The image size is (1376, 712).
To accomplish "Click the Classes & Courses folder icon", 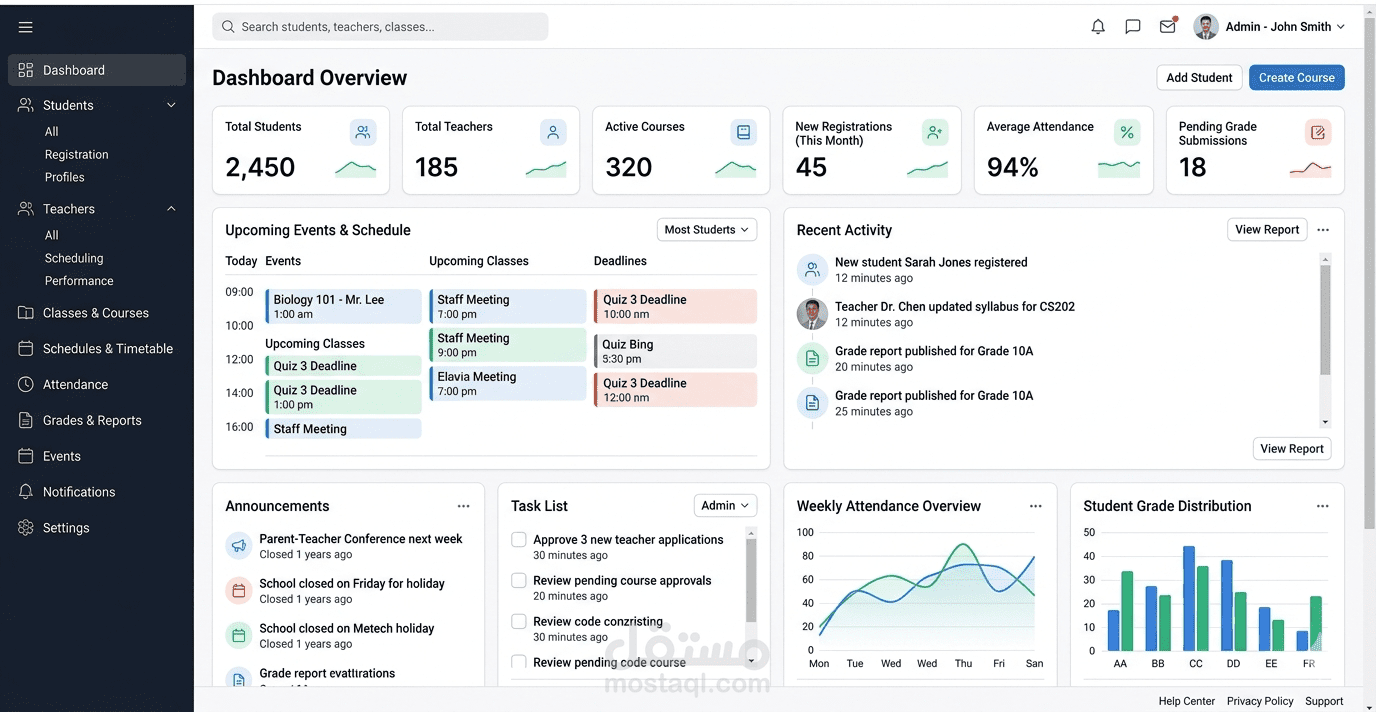I will 26,313.
